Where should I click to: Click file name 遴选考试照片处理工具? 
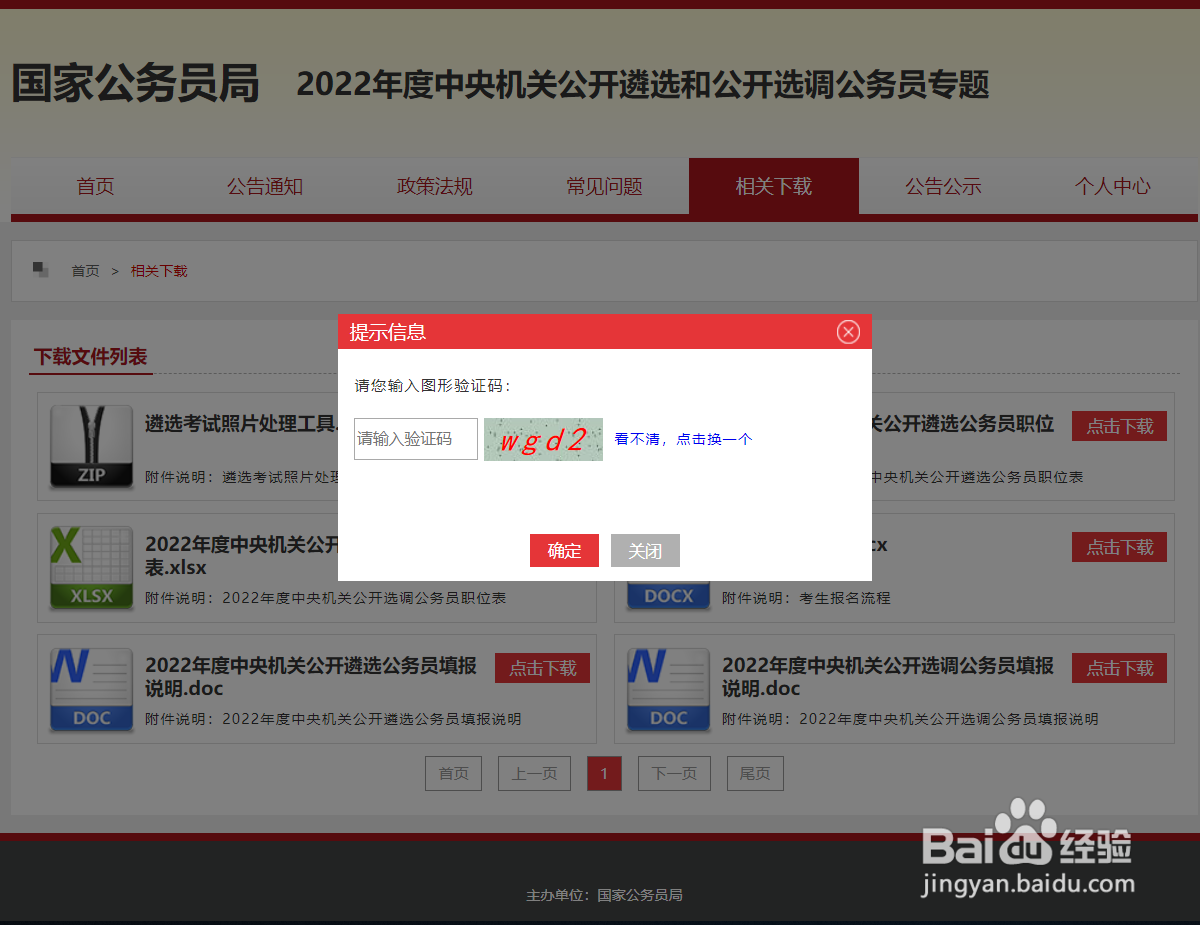[241, 424]
